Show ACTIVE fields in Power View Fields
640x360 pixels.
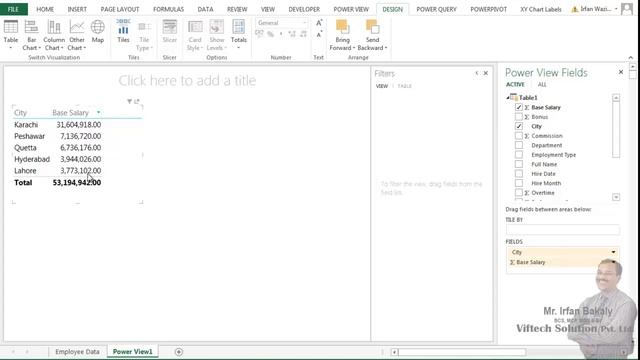click(515, 84)
